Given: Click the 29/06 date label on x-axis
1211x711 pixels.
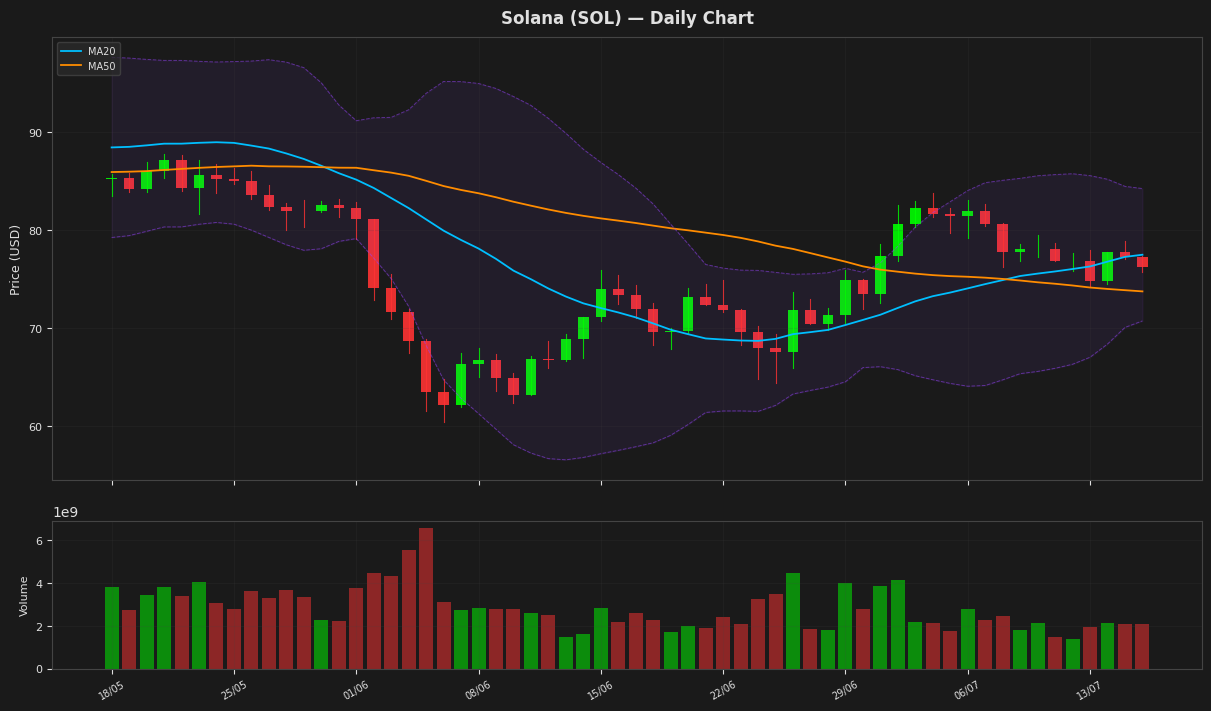Looking at the screenshot, I should (845, 690).
